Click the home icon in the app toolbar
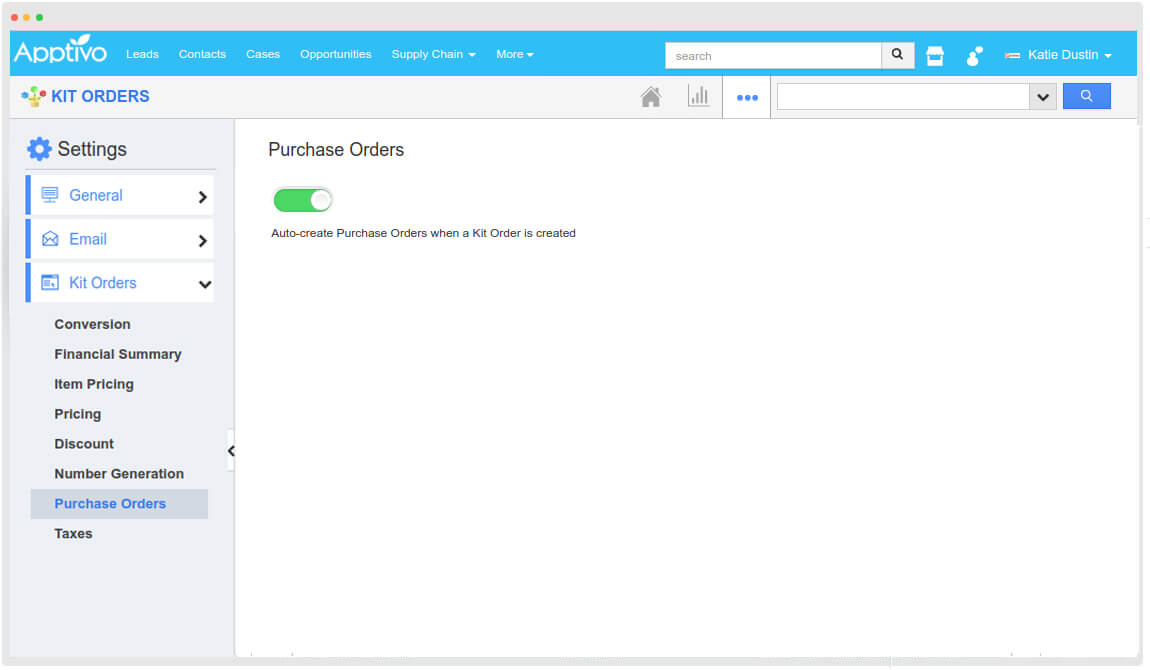1150x670 pixels. 651,96
